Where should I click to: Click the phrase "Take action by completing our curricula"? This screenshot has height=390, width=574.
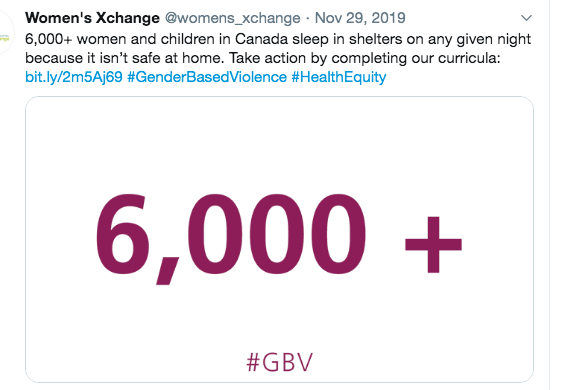[364, 58]
